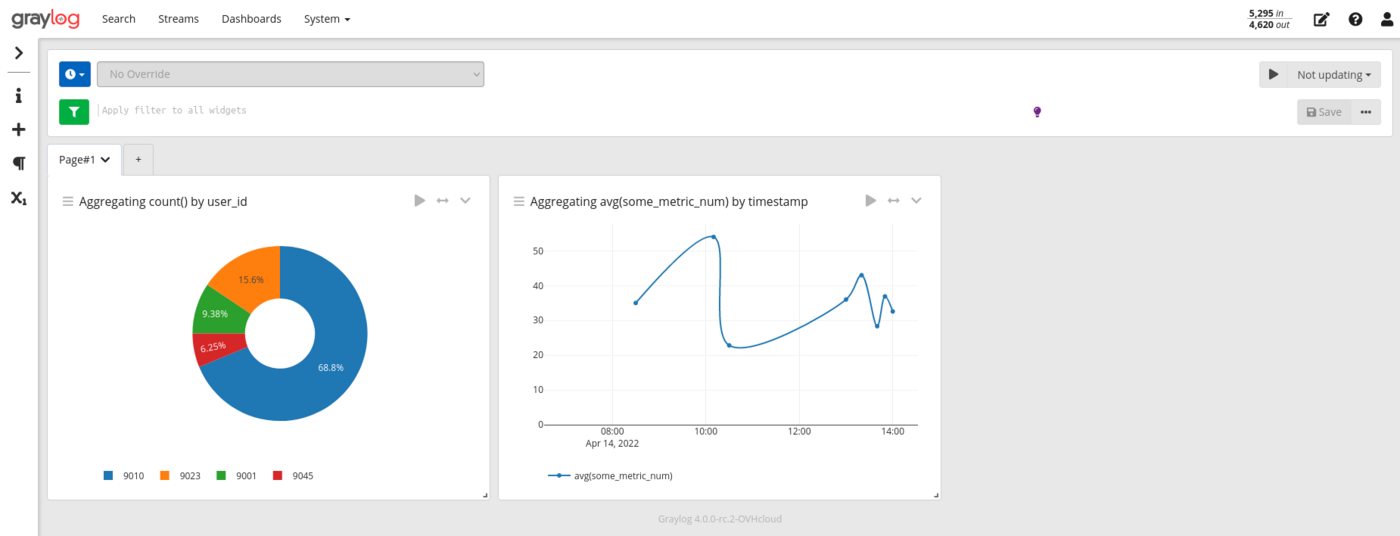Image resolution: width=1400 pixels, height=536 pixels.
Task: Click the Save button
Action: [1324, 112]
